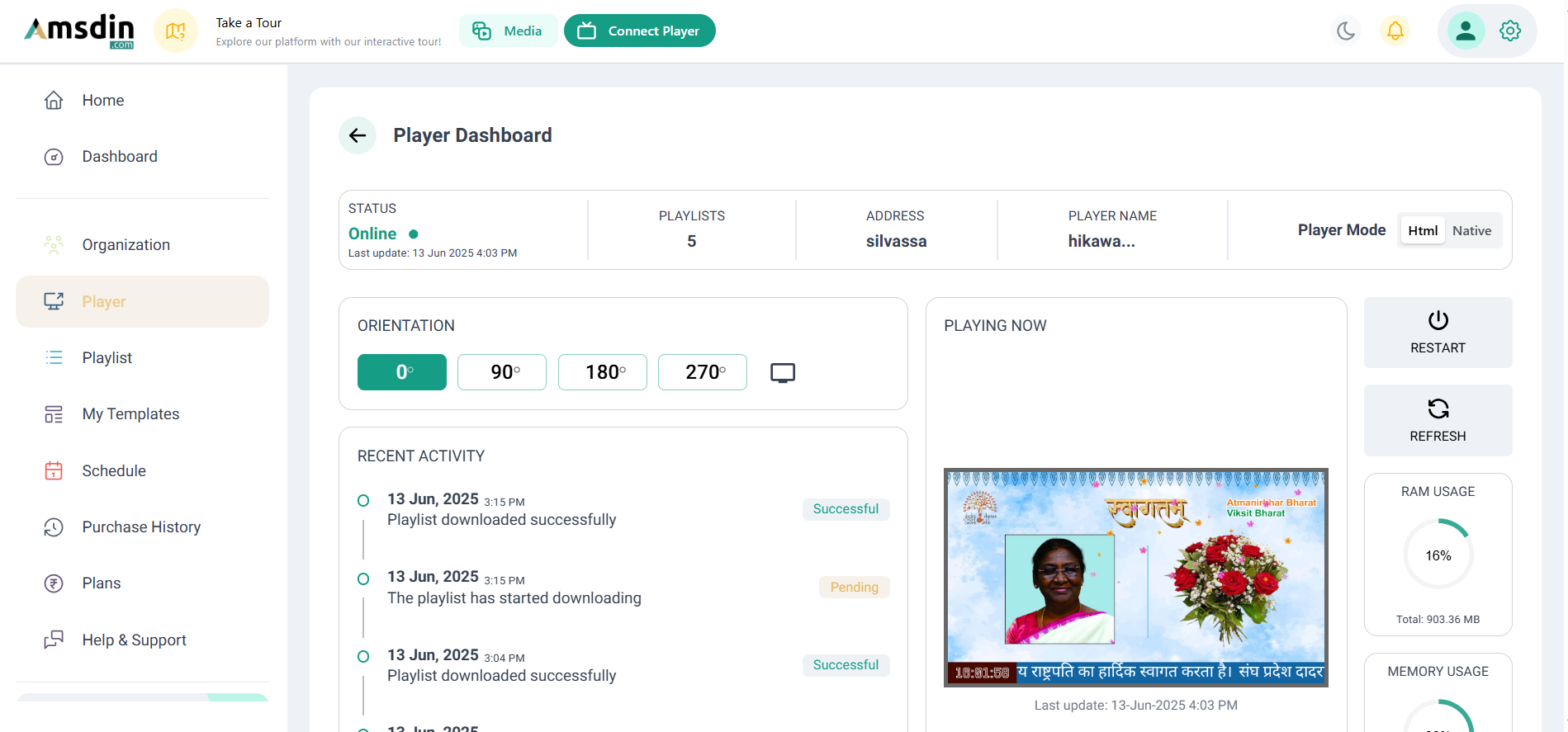
Task: Click the Playlist list icon
Action: pos(54,357)
